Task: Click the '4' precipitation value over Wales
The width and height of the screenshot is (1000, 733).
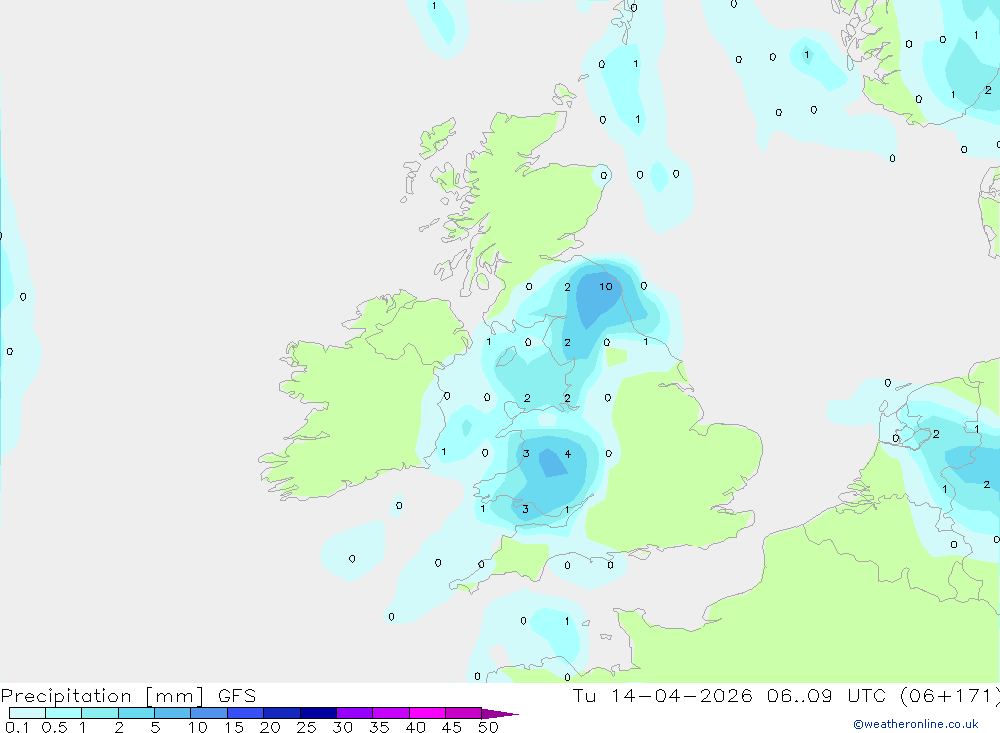Action: point(568,454)
